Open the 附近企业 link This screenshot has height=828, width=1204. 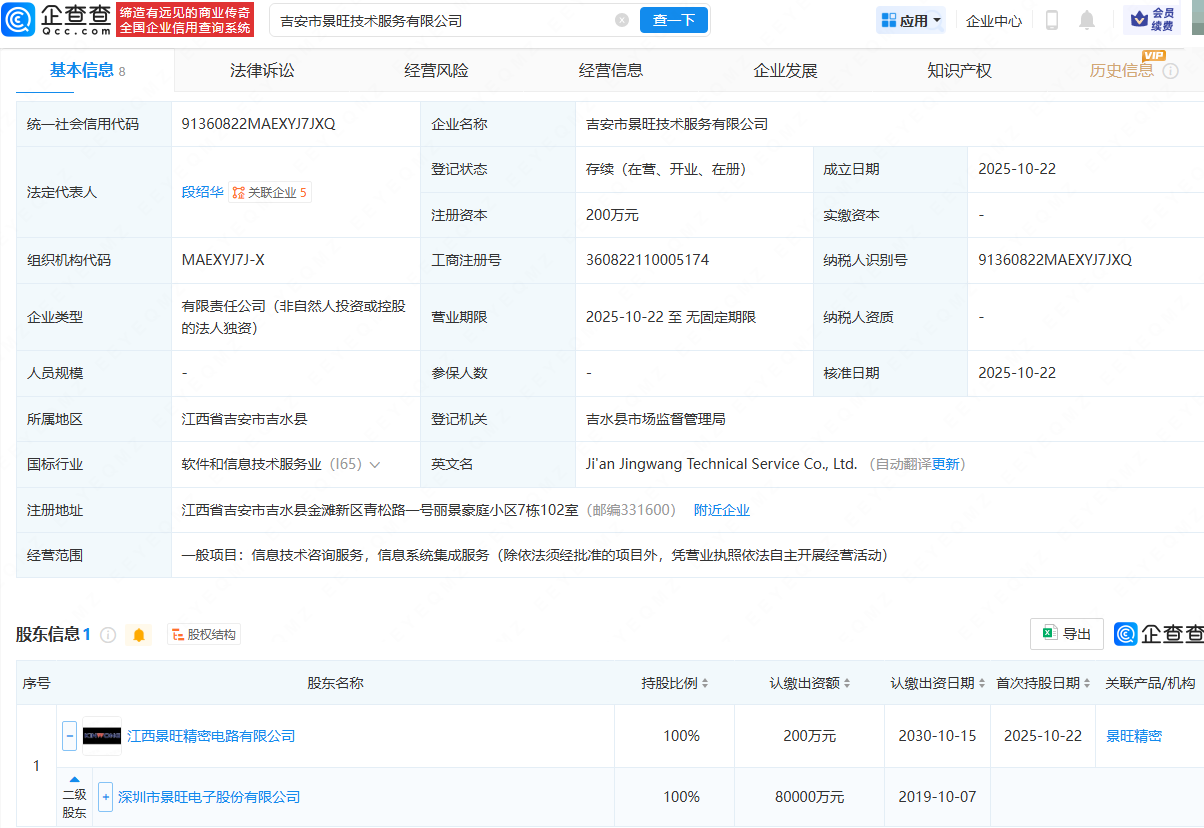pos(722,509)
